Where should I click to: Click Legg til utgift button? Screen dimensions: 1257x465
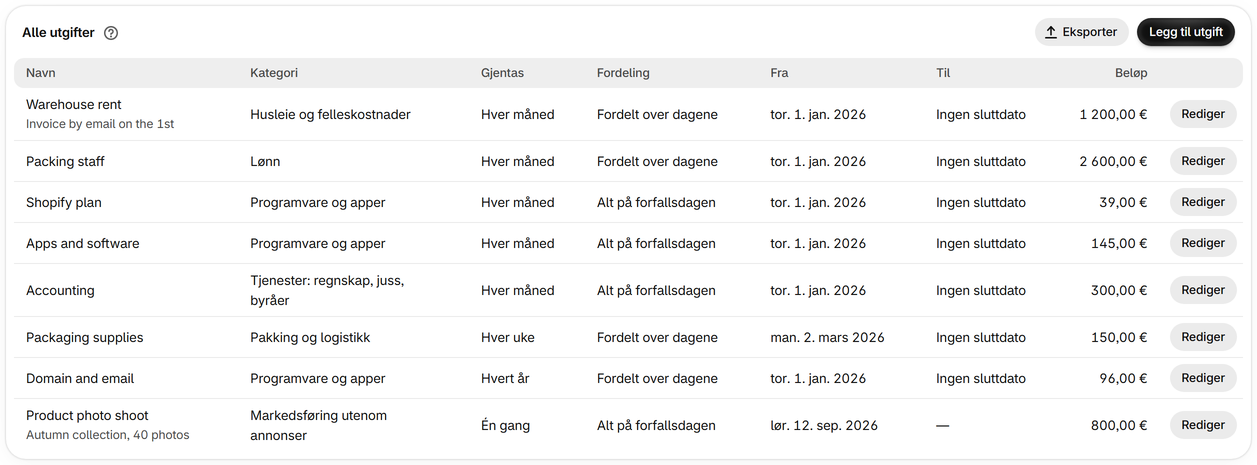point(1186,32)
